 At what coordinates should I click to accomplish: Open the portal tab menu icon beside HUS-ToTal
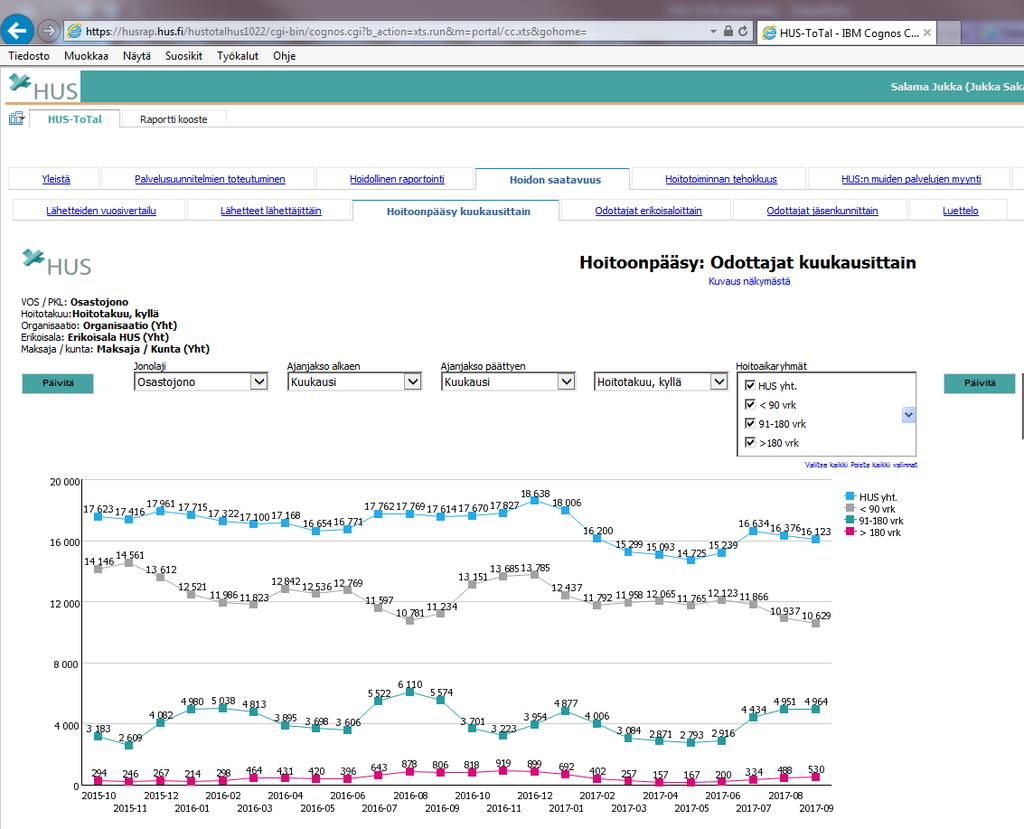16,119
